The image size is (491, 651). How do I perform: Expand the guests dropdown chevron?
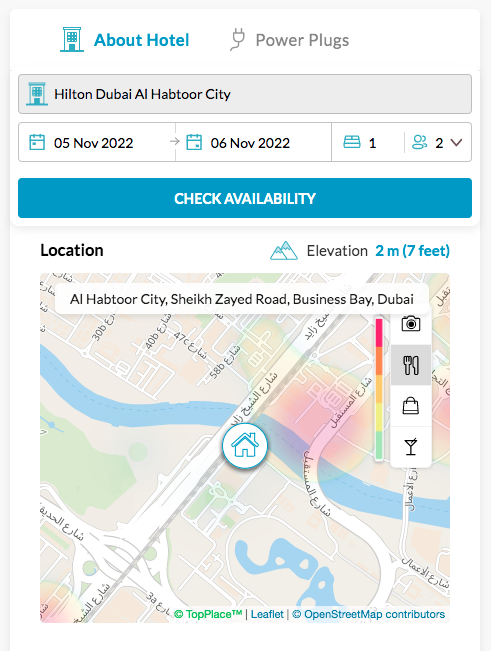click(x=456, y=143)
